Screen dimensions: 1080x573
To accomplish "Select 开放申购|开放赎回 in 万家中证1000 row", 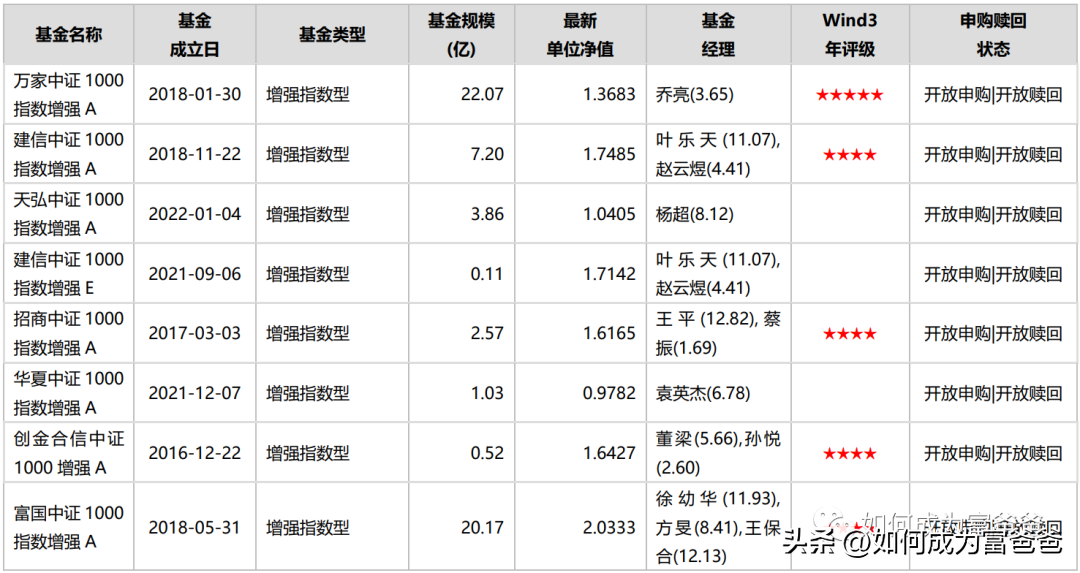I will tap(993, 95).
